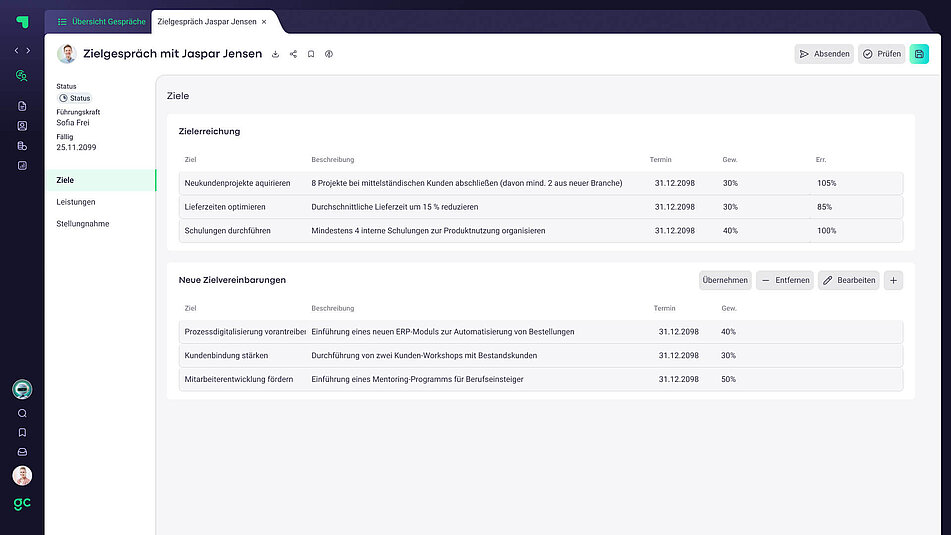Click the download icon beside the title

click(275, 54)
